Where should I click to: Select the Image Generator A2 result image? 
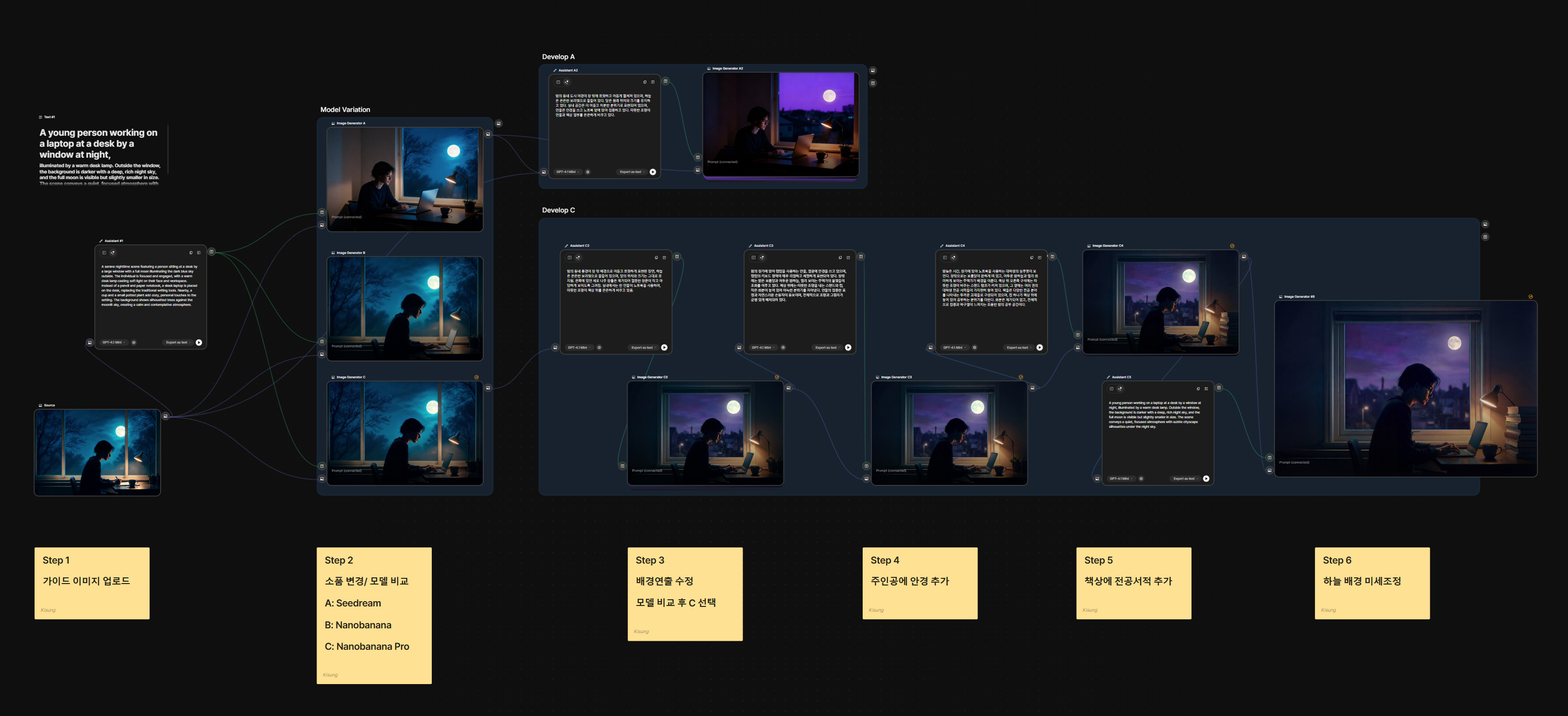pos(781,125)
